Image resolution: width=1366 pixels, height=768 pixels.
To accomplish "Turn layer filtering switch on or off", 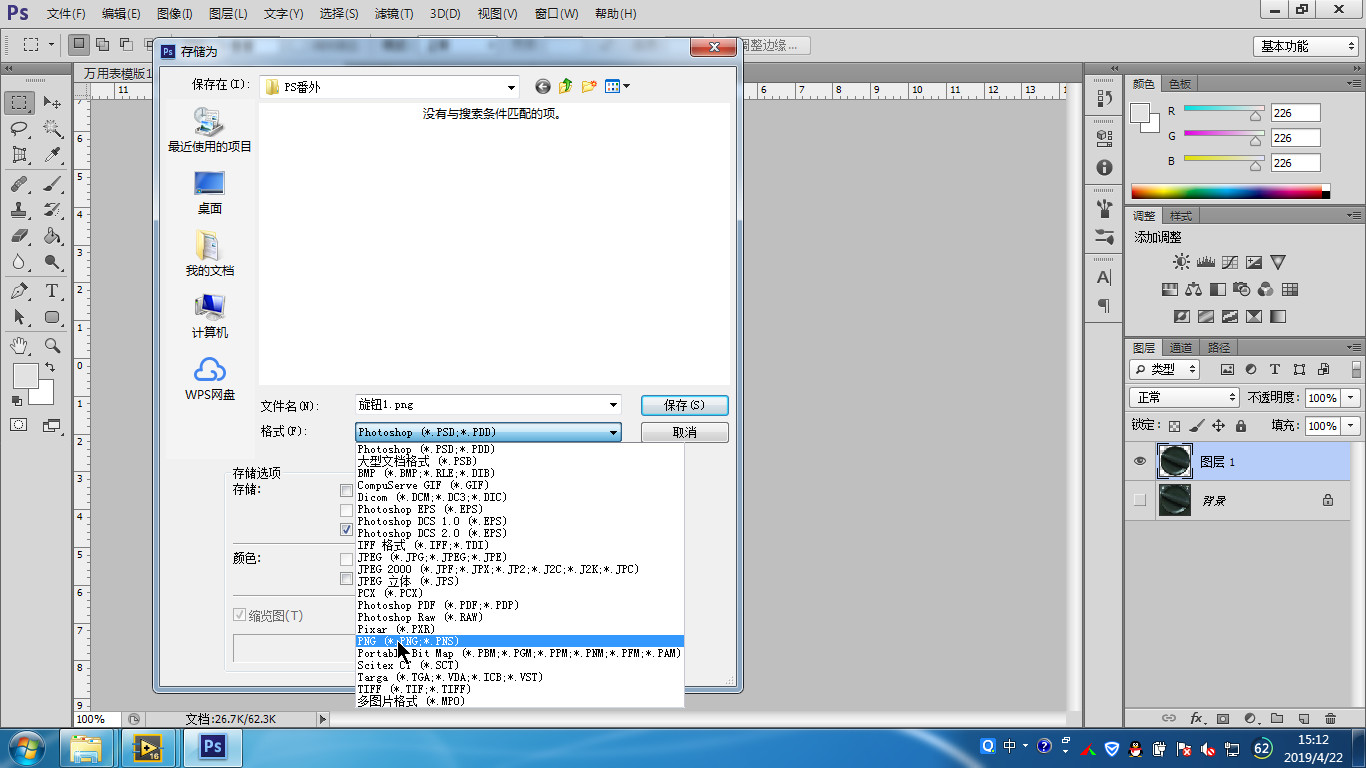I will [x=1356, y=369].
